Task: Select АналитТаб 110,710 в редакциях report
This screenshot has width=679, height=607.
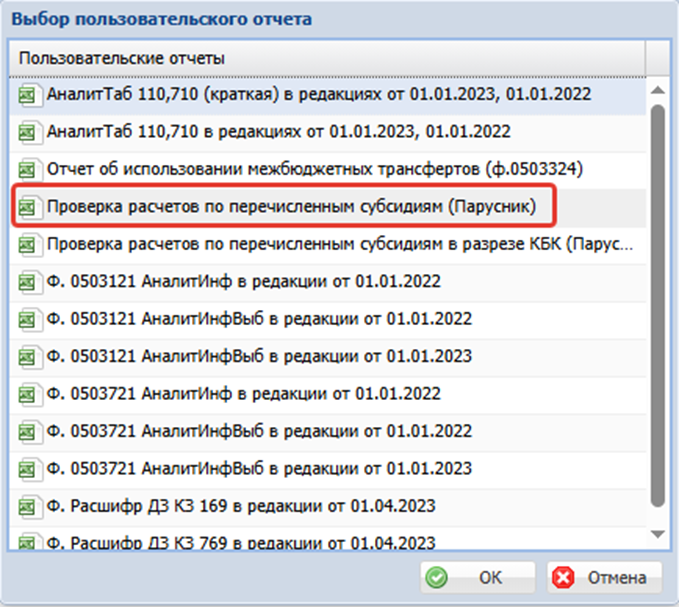Action: (328, 132)
